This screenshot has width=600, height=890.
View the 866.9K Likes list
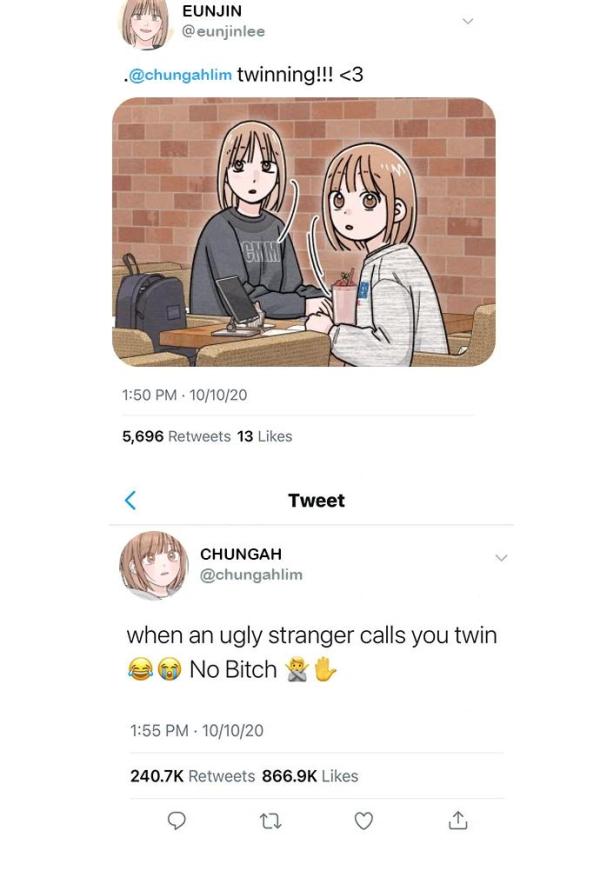click(x=310, y=776)
